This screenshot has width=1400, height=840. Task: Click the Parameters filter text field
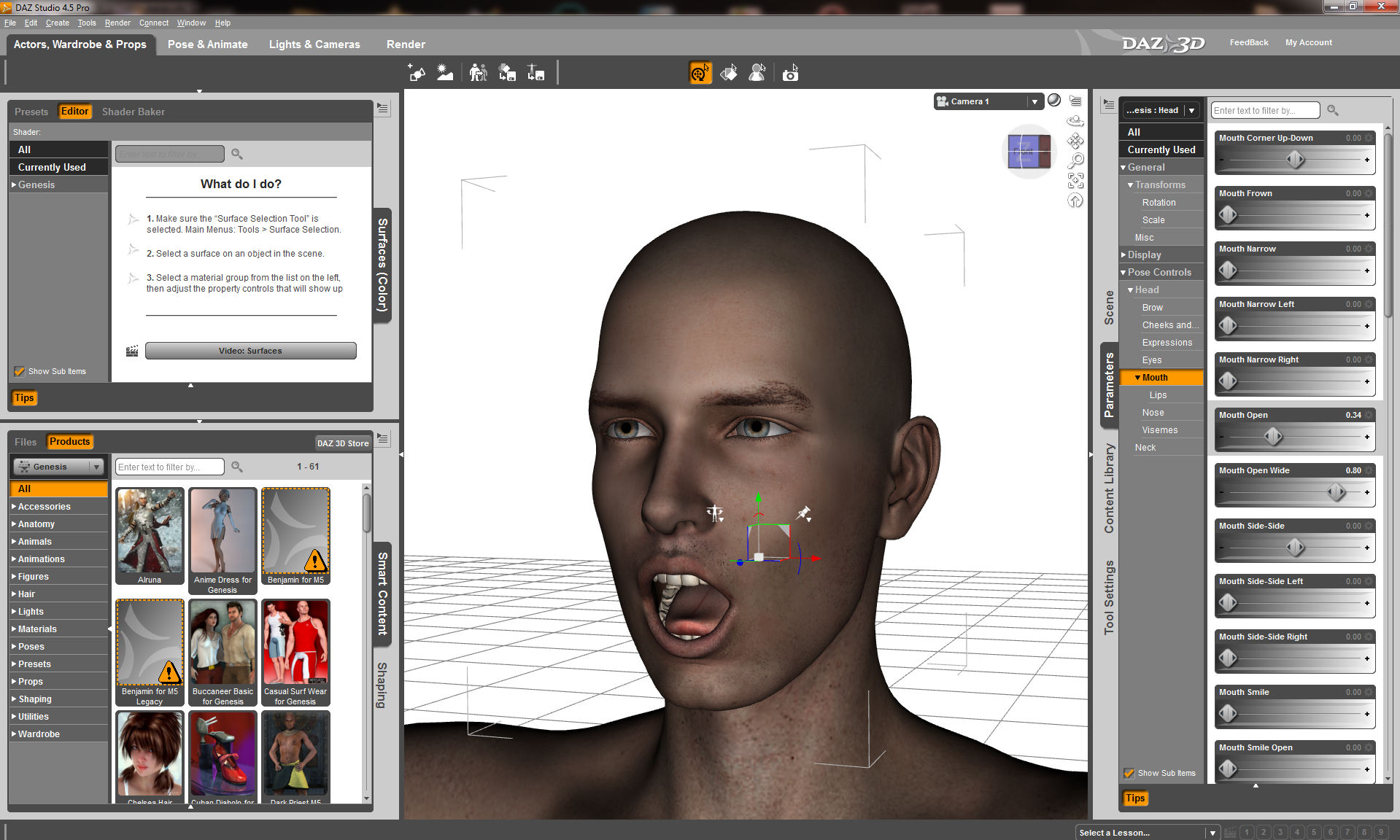1265,110
